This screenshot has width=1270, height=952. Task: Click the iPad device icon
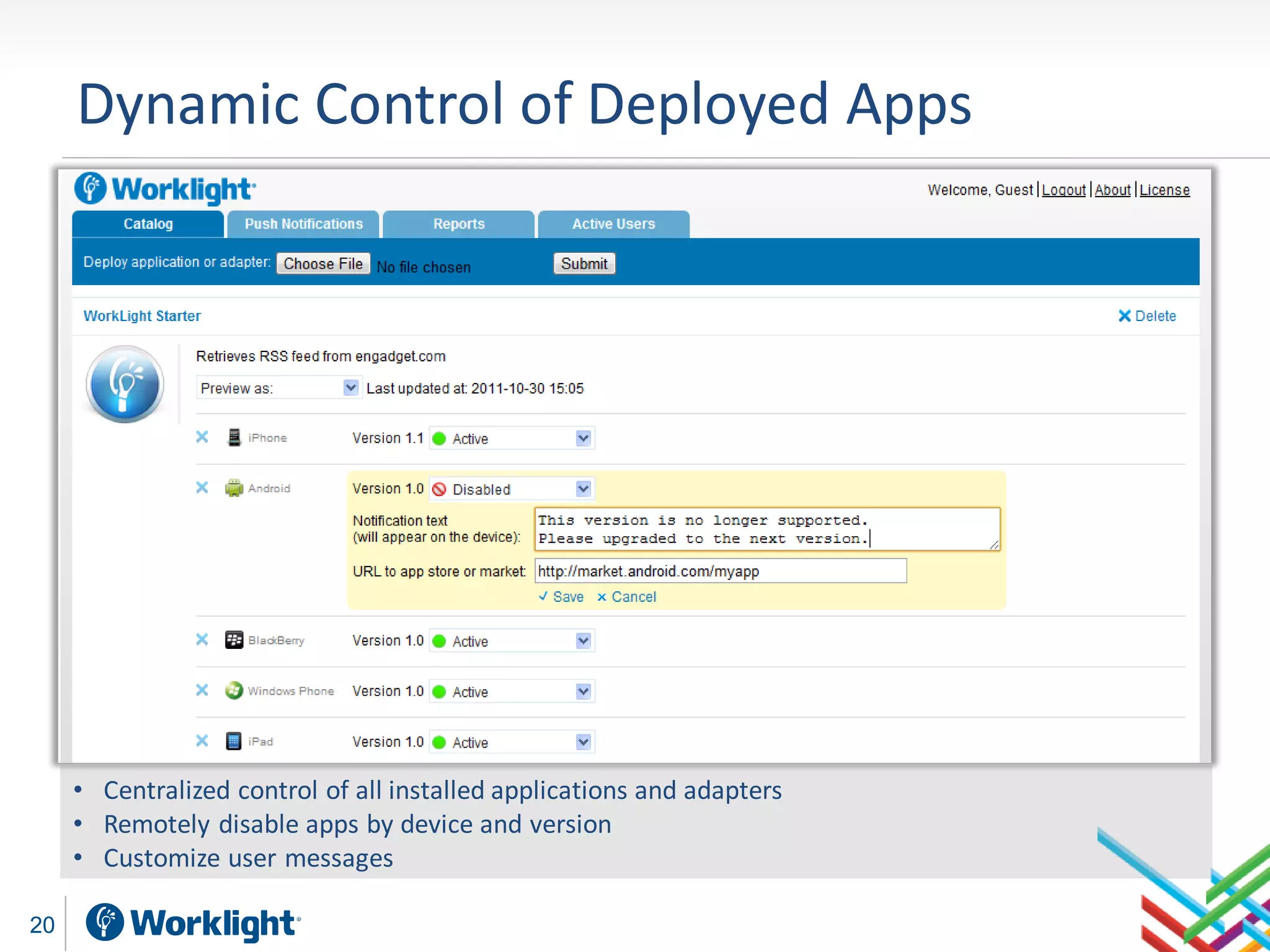click(x=234, y=741)
